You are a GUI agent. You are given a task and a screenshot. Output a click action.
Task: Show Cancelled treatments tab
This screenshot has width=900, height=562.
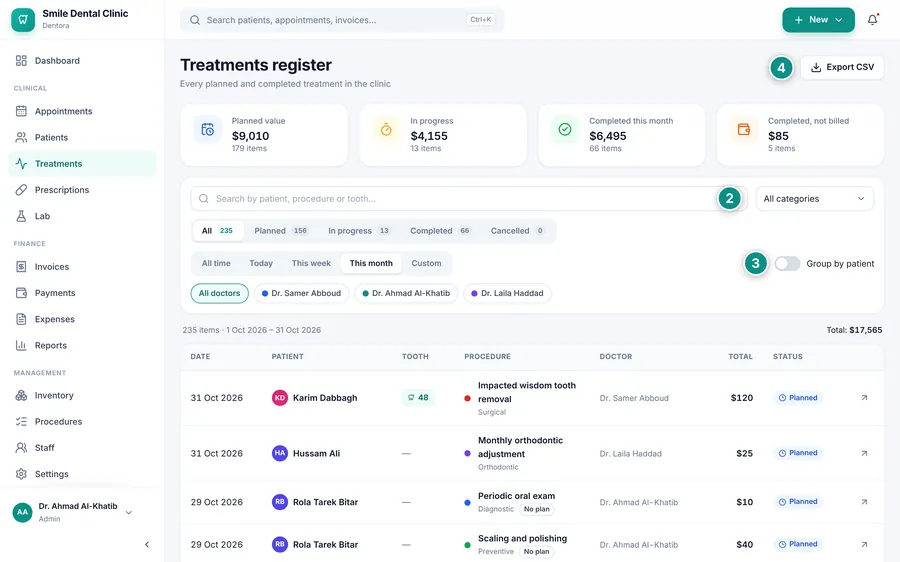[x=517, y=231]
